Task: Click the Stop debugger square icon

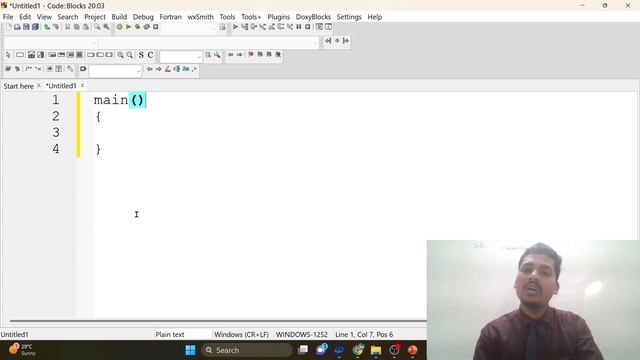Action: tap(308, 27)
